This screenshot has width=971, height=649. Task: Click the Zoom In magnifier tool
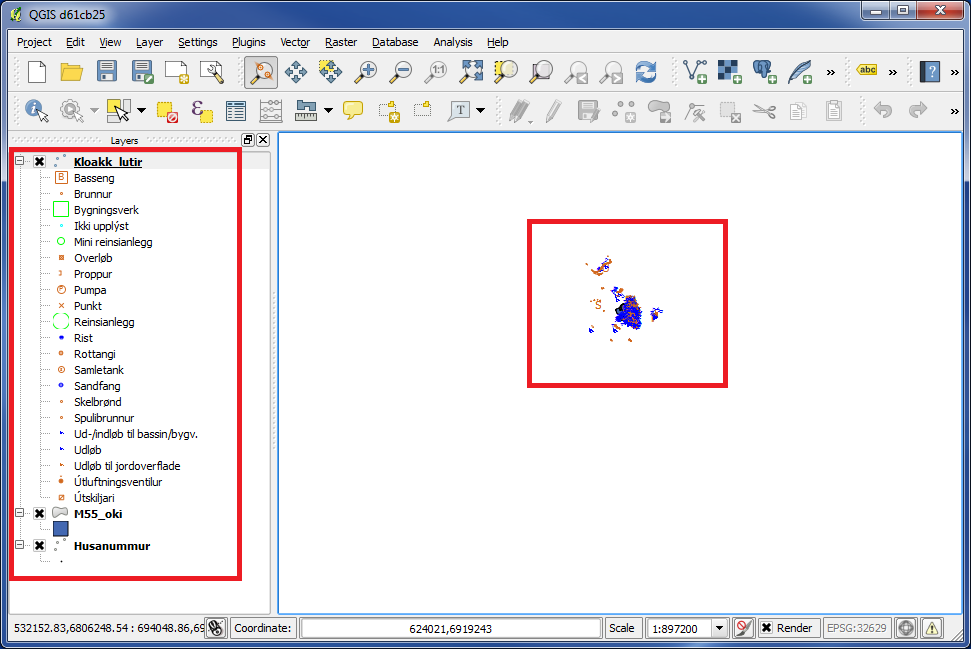coord(365,72)
